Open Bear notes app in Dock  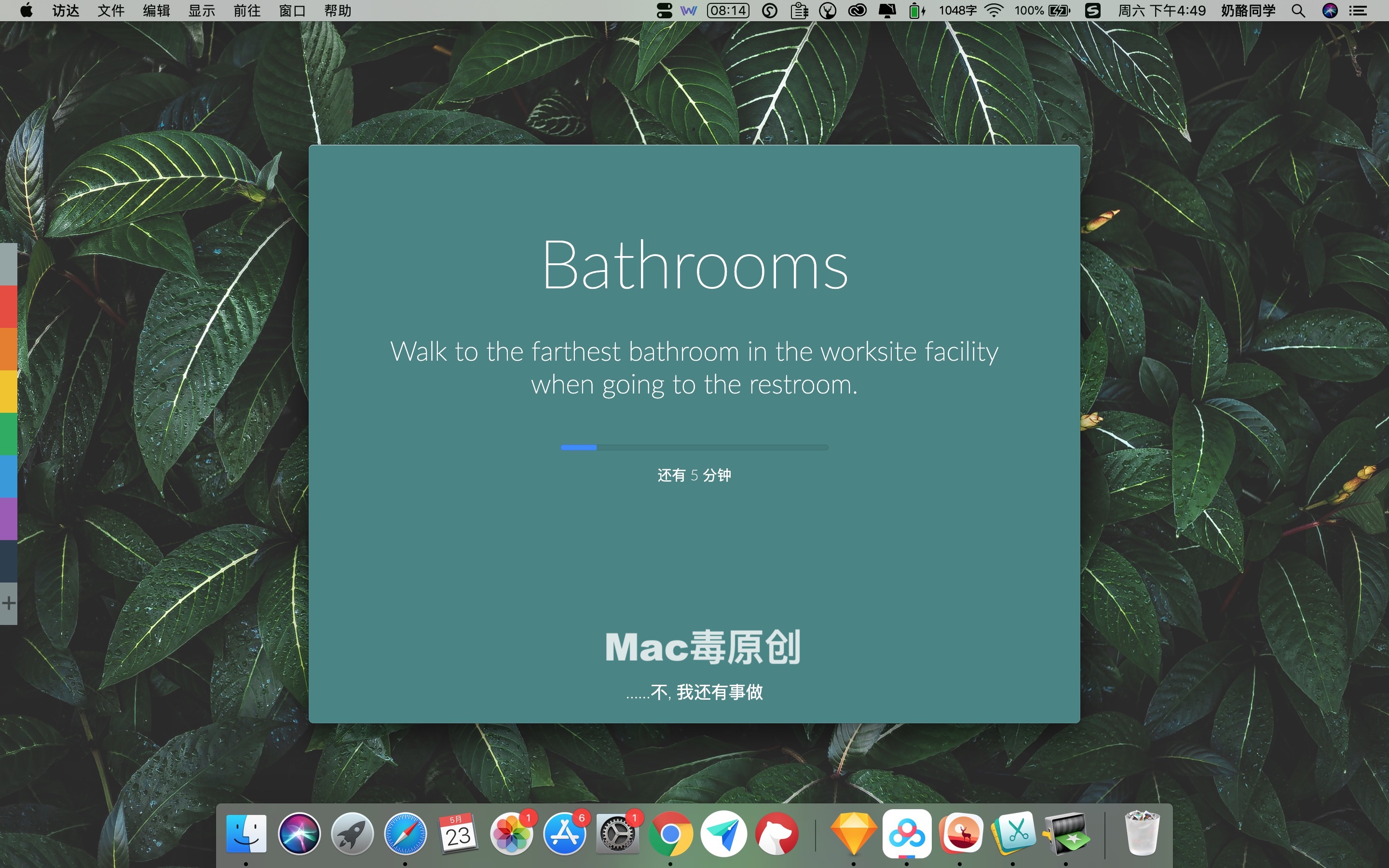pyautogui.click(x=776, y=834)
